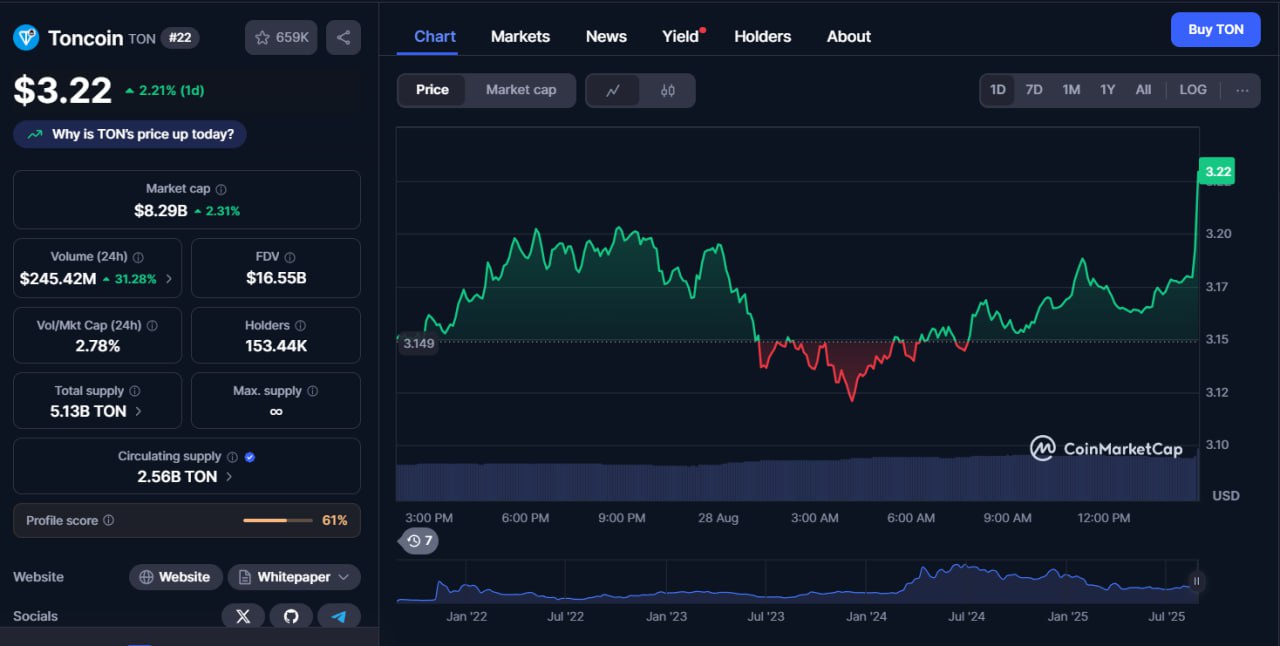The height and width of the screenshot is (646, 1280).
Task: Set chart range to 1D
Action: coord(998,90)
